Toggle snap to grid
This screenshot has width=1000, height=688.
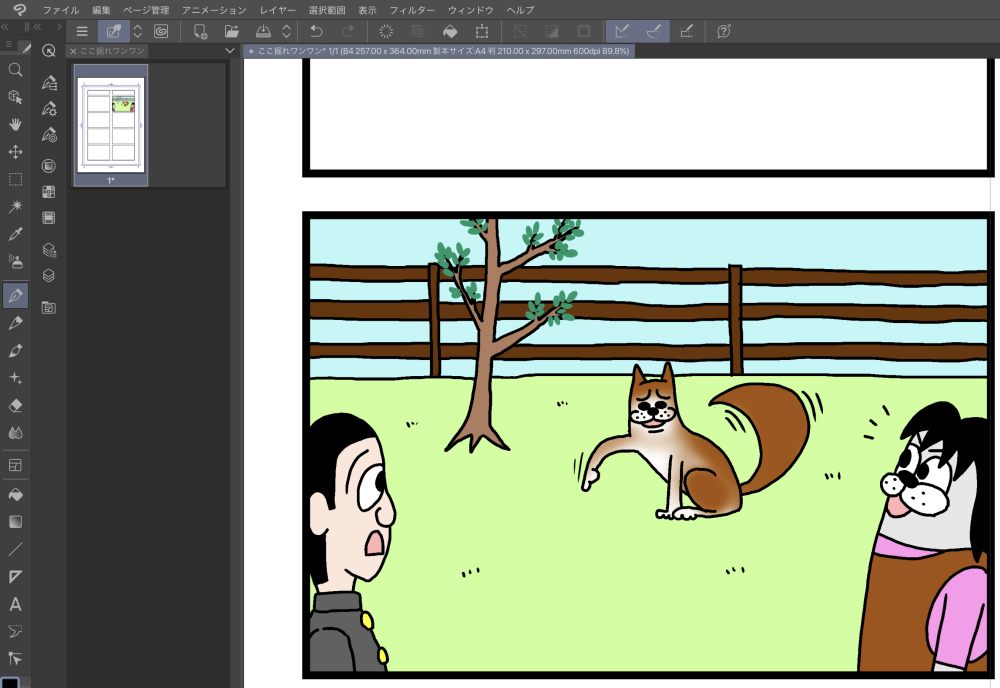(686, 31)
